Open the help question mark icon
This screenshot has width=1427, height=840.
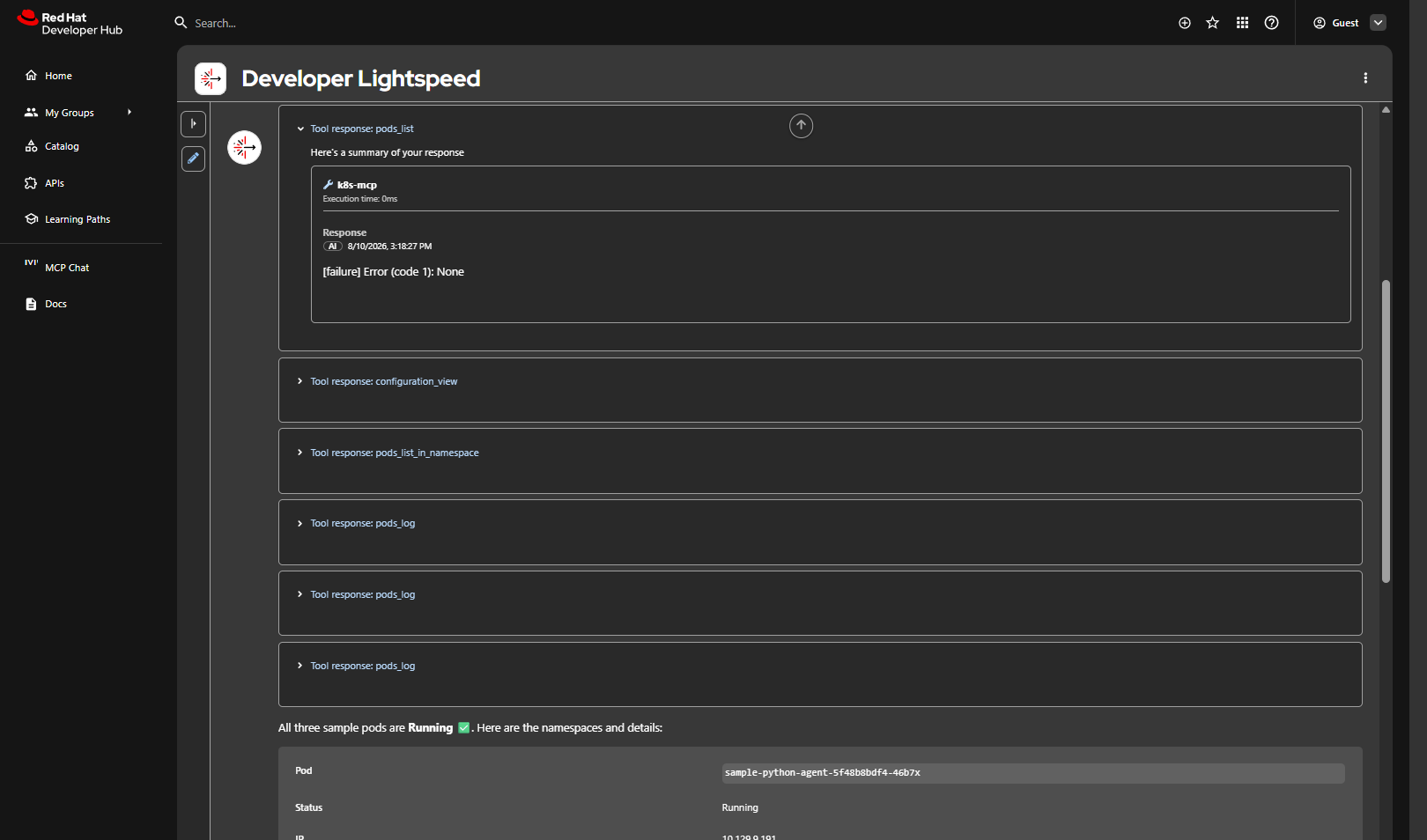(x=1271, y=23)
